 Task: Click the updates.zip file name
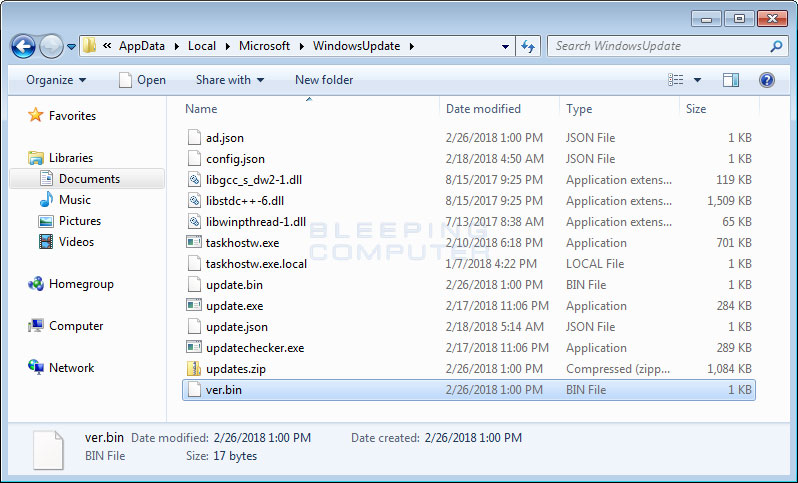[x=236, y=369]
